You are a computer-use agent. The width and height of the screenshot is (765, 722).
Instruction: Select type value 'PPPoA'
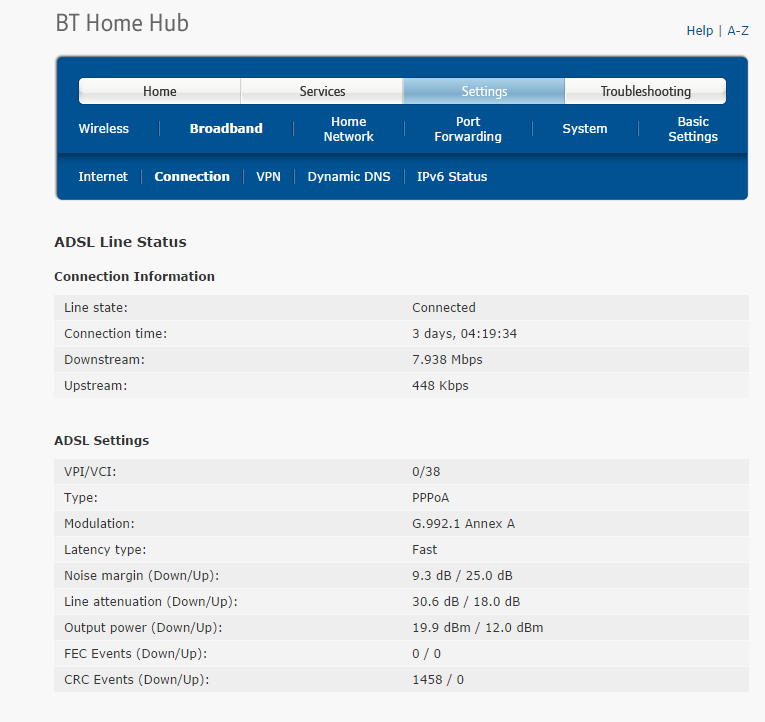click(430, 498)
